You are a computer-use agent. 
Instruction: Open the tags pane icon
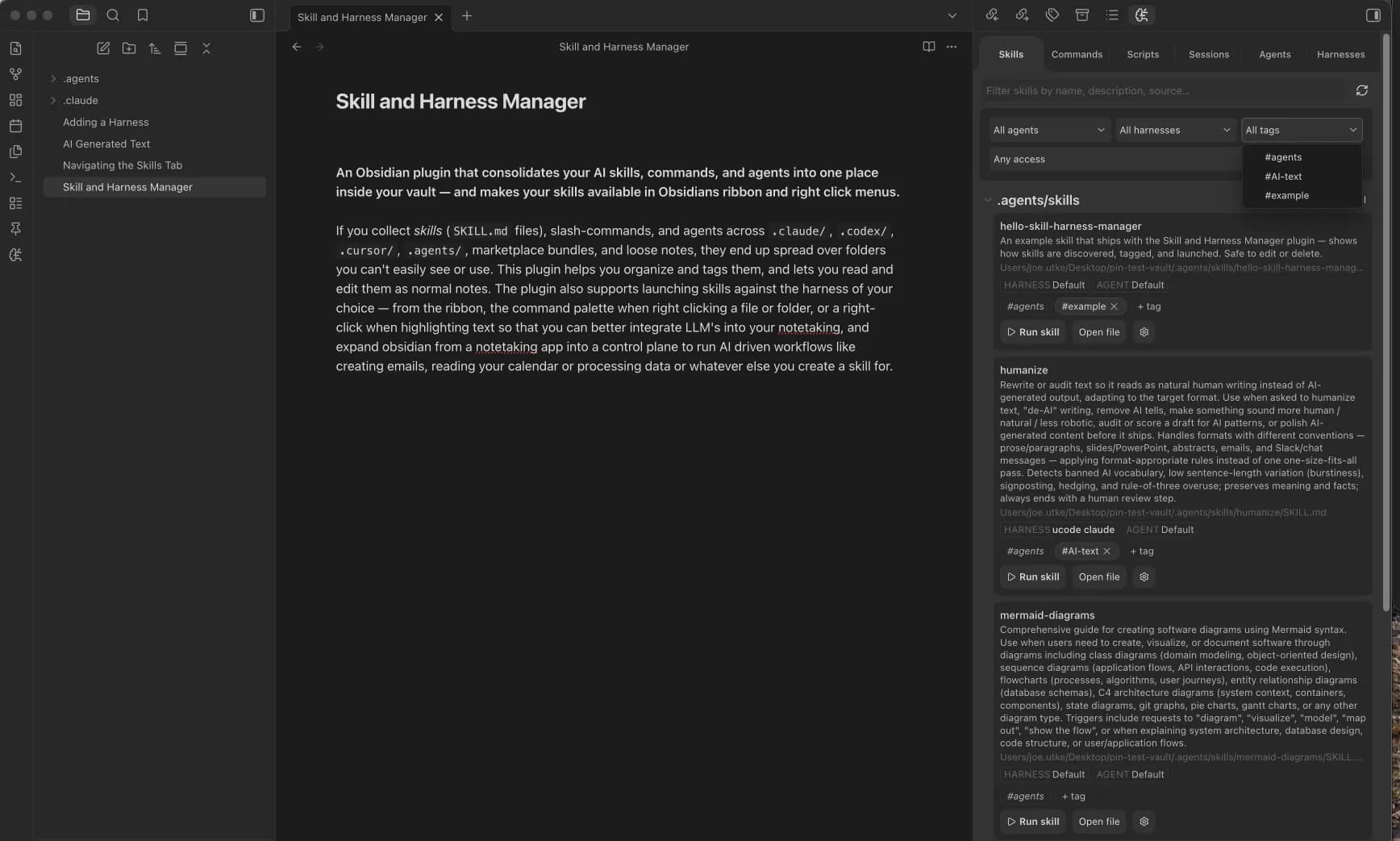tap(1052, 15)
